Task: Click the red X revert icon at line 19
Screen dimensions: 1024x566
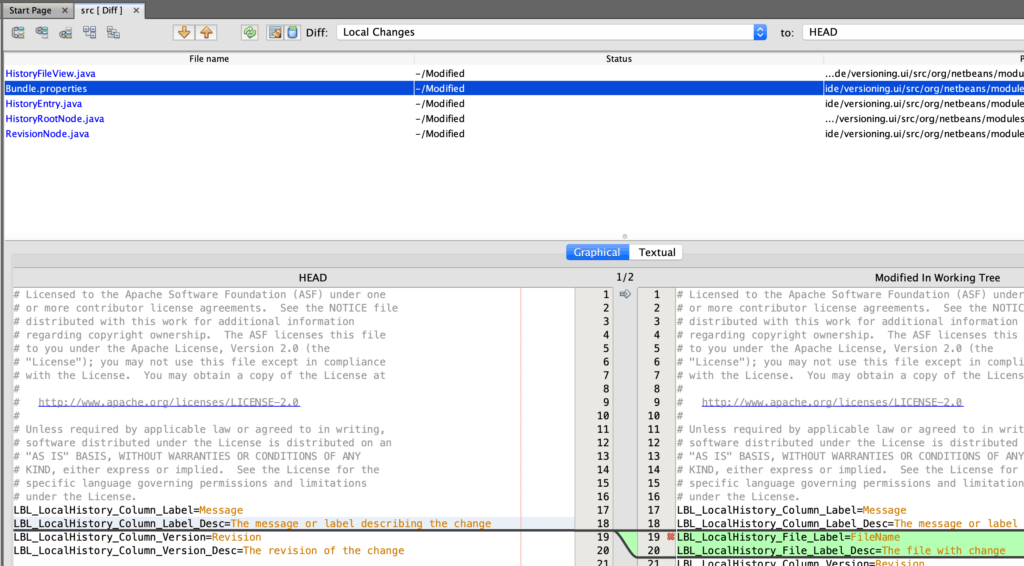Action: coord(670,537)
